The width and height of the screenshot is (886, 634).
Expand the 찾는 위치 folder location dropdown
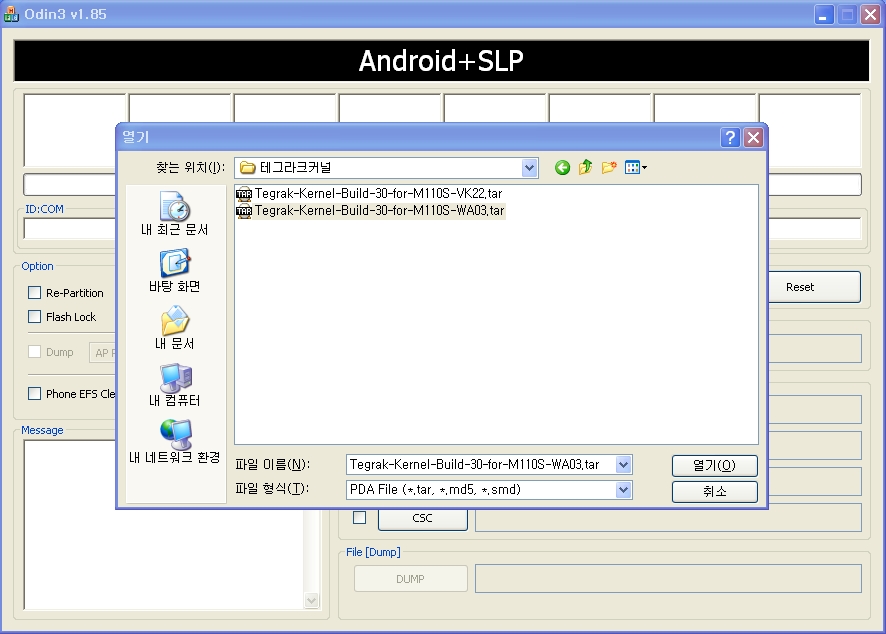point(529,168)
